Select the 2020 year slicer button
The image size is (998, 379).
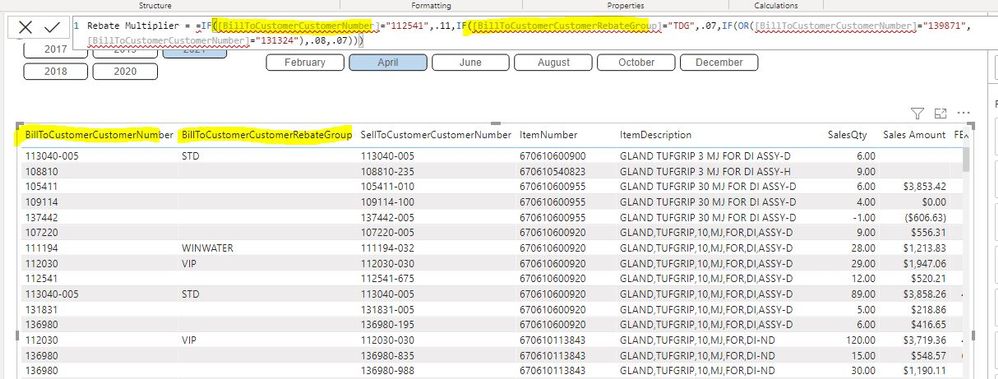coord(125,71)
